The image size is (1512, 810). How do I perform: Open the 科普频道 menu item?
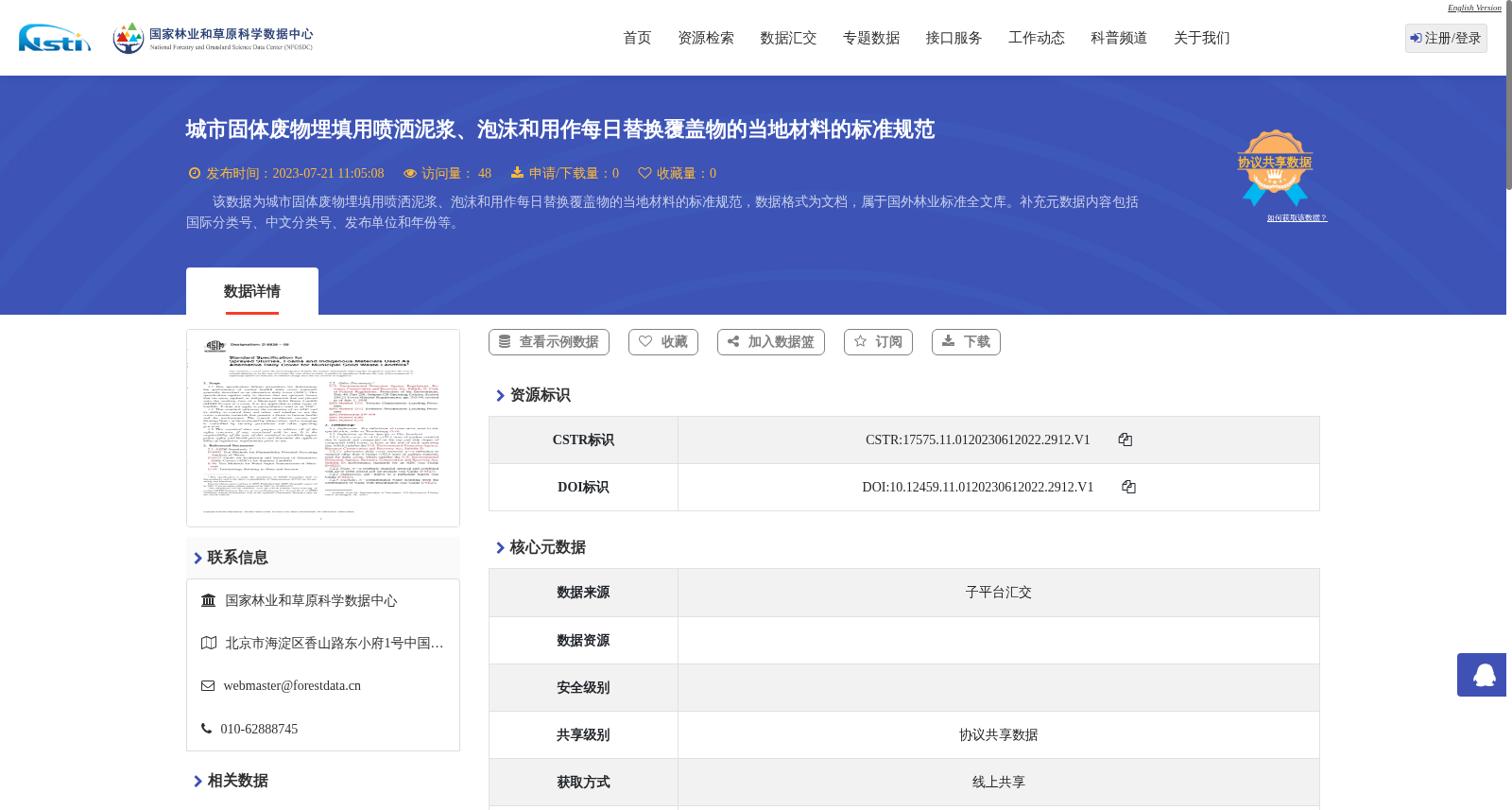(1119, 38)
